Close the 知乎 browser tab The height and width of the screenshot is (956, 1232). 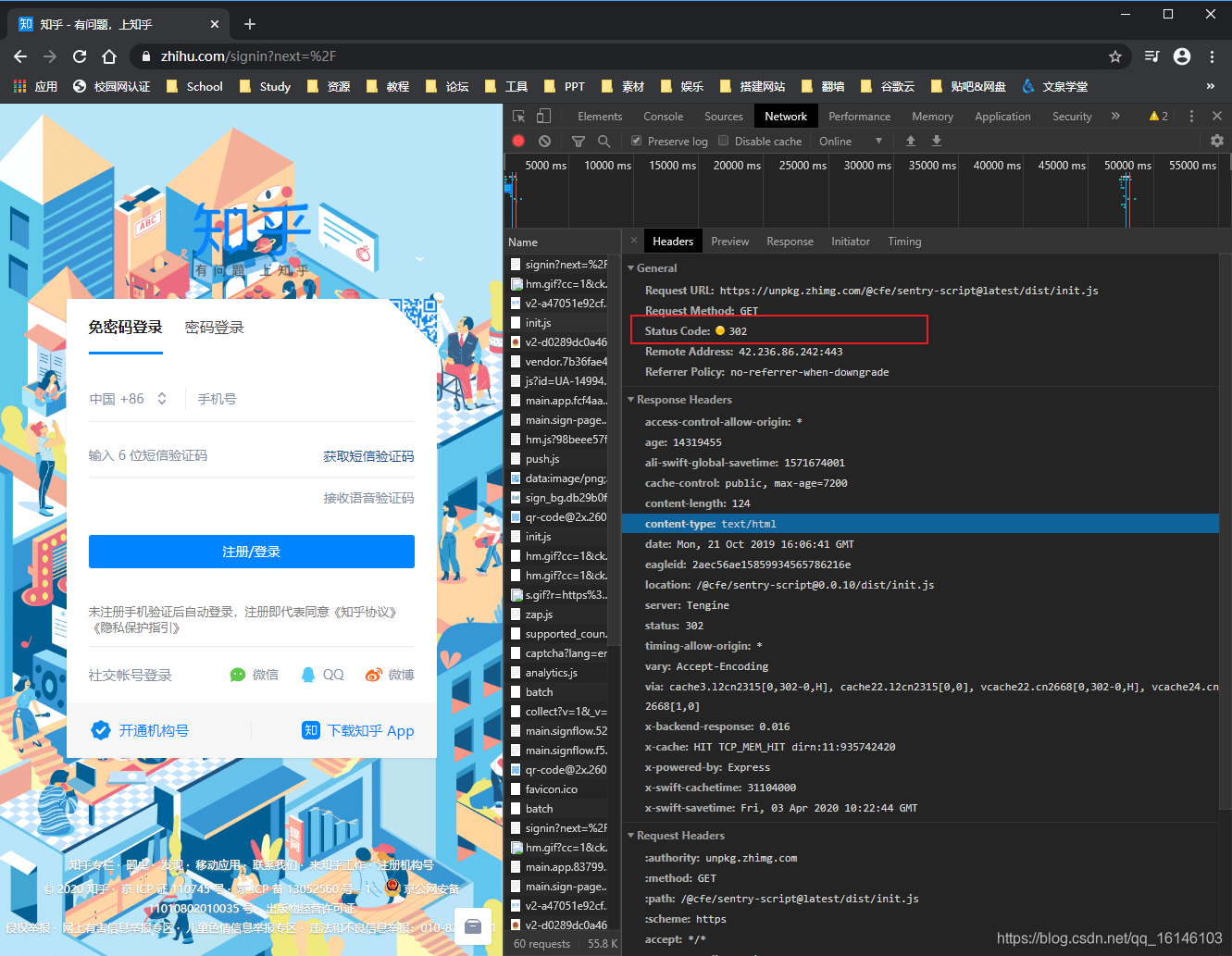click(x=215, y=24)
